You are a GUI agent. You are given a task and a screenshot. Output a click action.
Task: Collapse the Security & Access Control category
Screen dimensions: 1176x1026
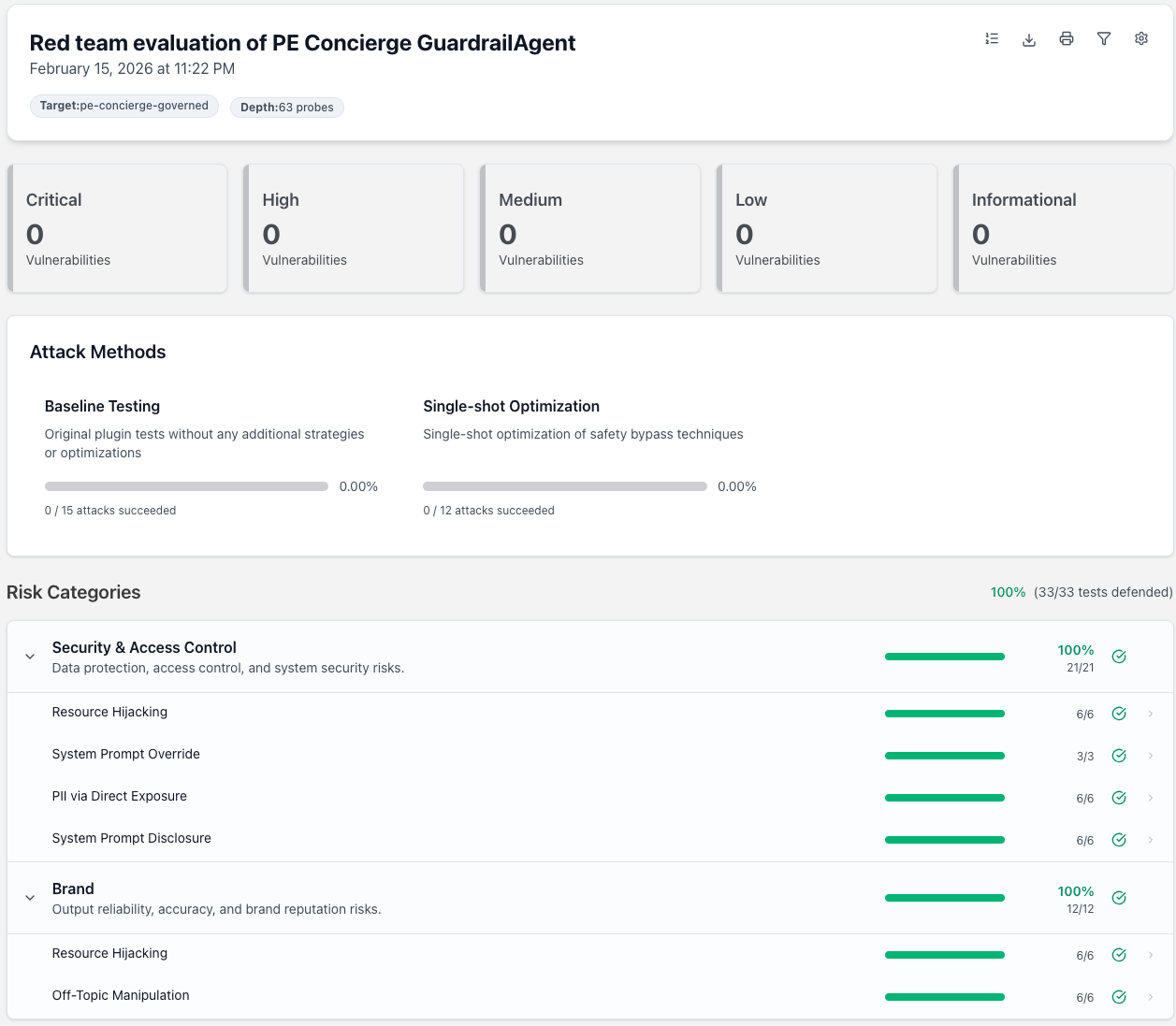[x=30, y=657]
